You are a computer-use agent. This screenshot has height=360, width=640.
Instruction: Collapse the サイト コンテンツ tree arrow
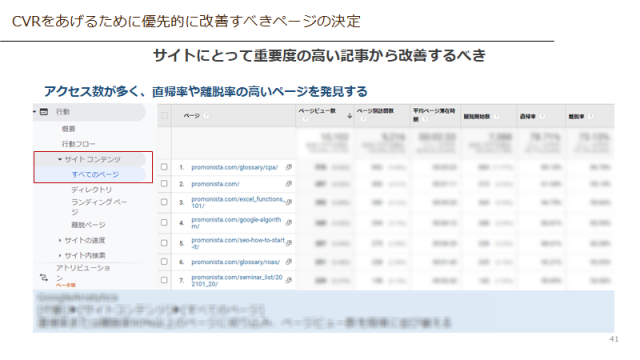[x=60, y=159]
